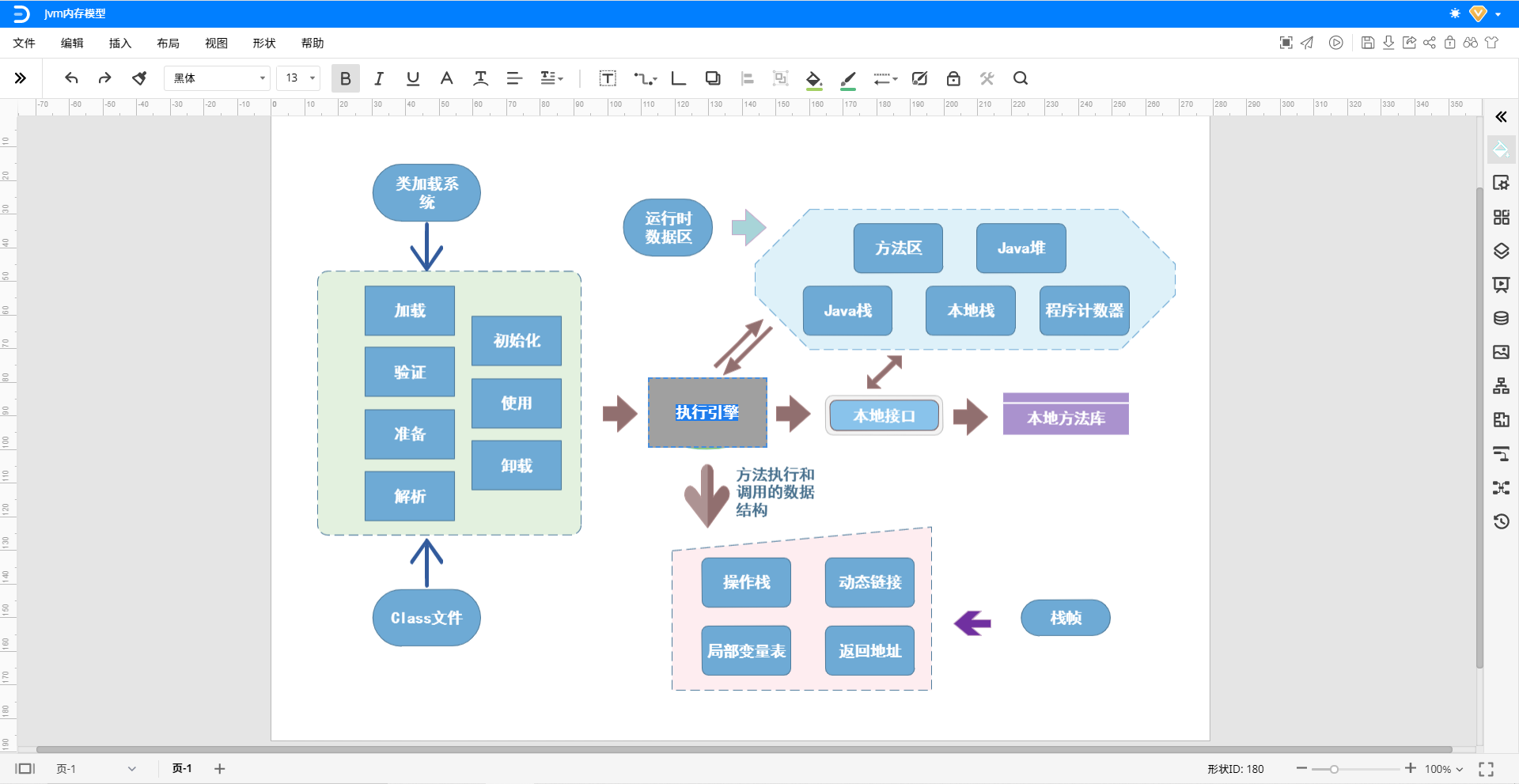The height and width of the screenshot is (784, 1519).
Task: Open the 视图 menu
Action: point(216,44)
